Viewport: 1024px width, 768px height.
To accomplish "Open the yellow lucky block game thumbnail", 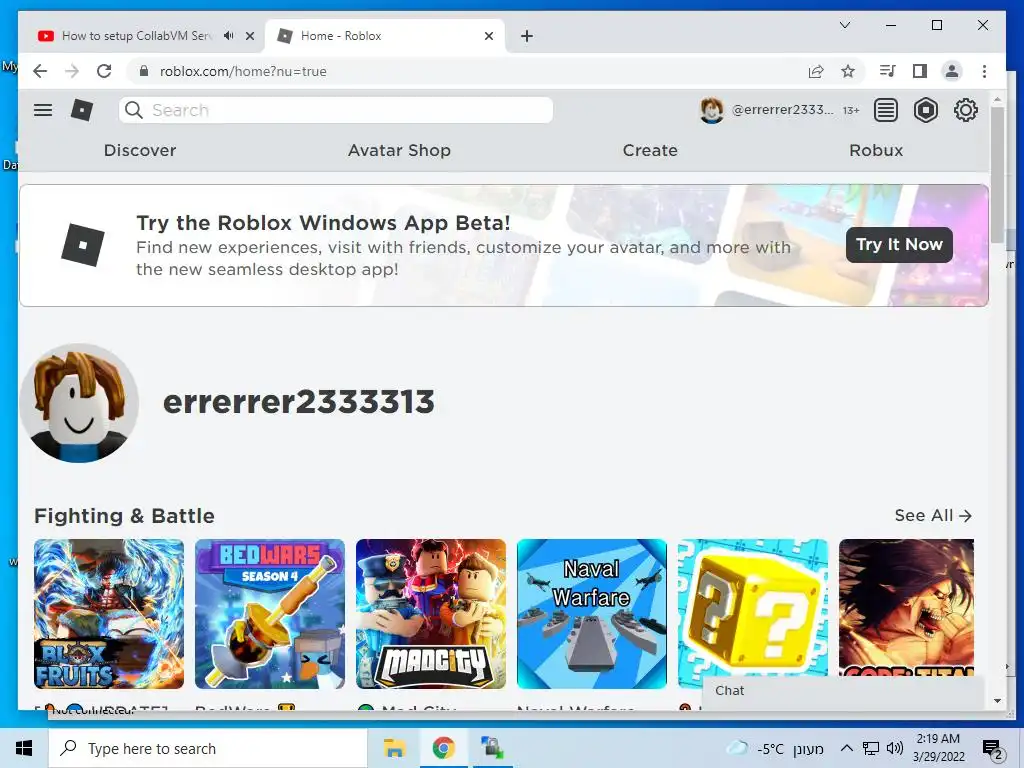I will (753, 607).
